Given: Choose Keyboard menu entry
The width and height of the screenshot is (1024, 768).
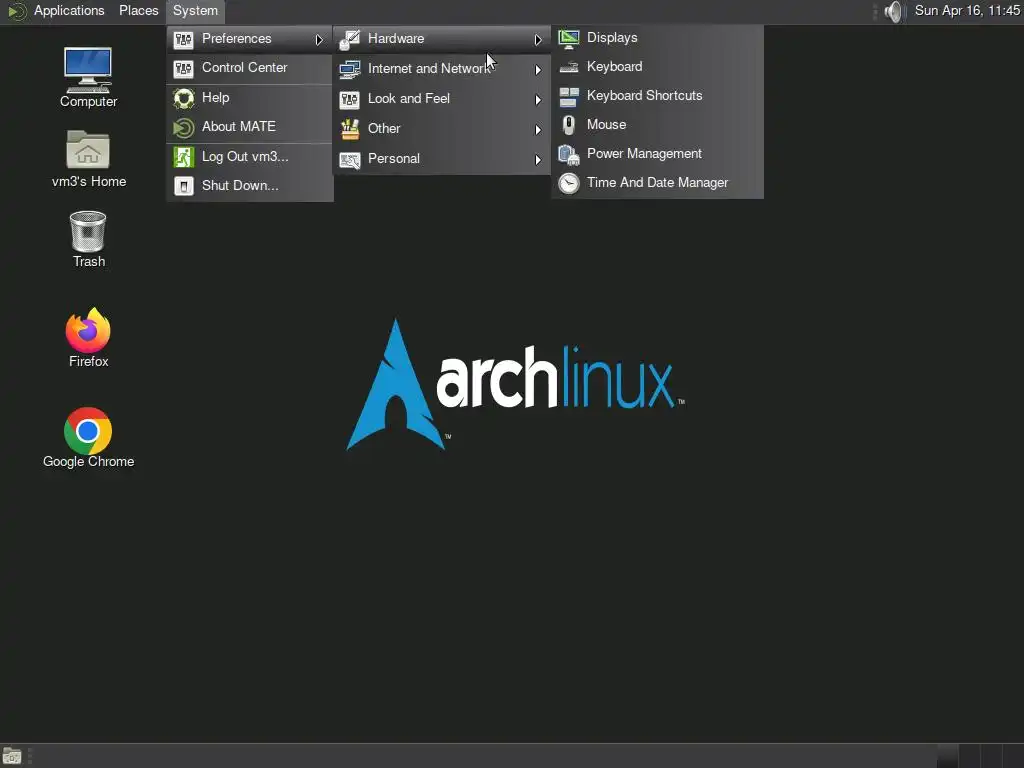Looking at the screenshot, I should point(657,67).
